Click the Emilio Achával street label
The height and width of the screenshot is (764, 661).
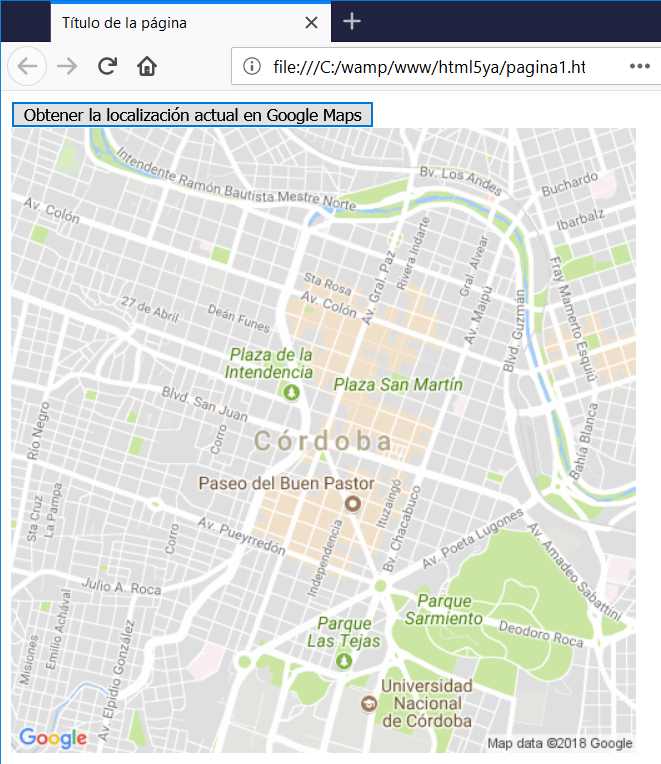58,630
